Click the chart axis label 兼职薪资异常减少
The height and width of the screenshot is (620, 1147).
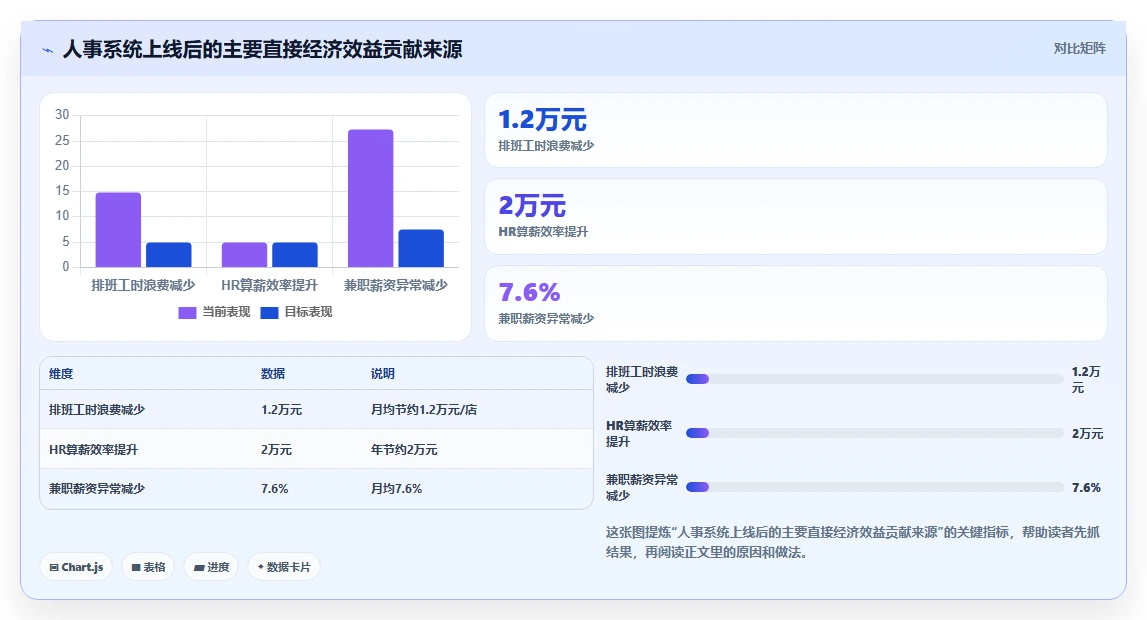(x=396, y=285)
